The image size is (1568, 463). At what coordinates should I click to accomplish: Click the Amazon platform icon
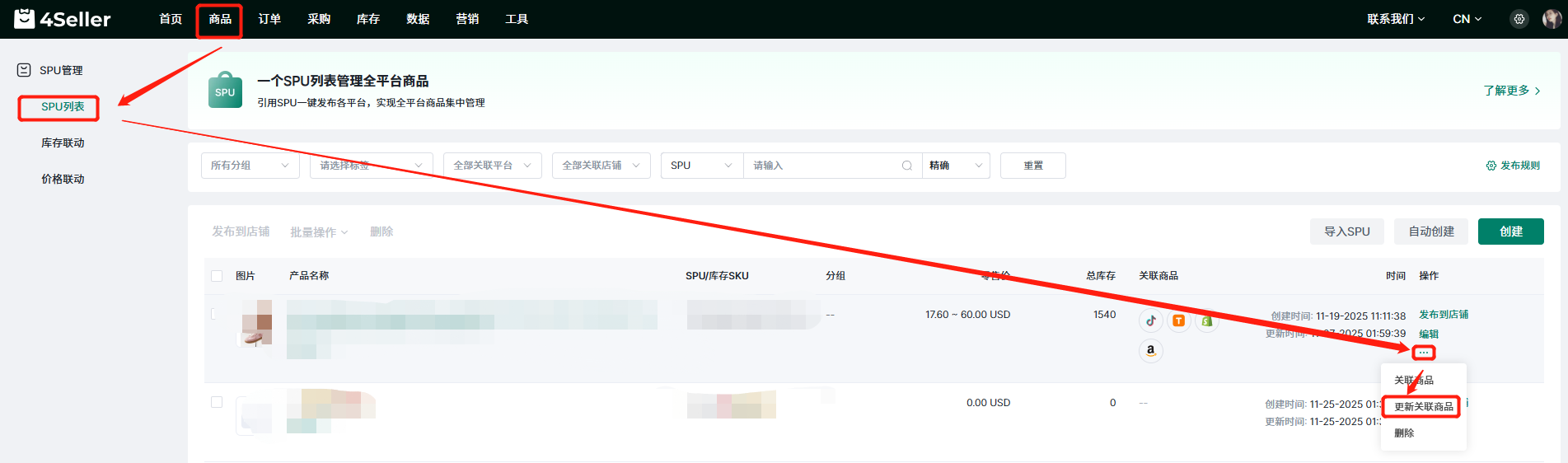pos(1151,351)
